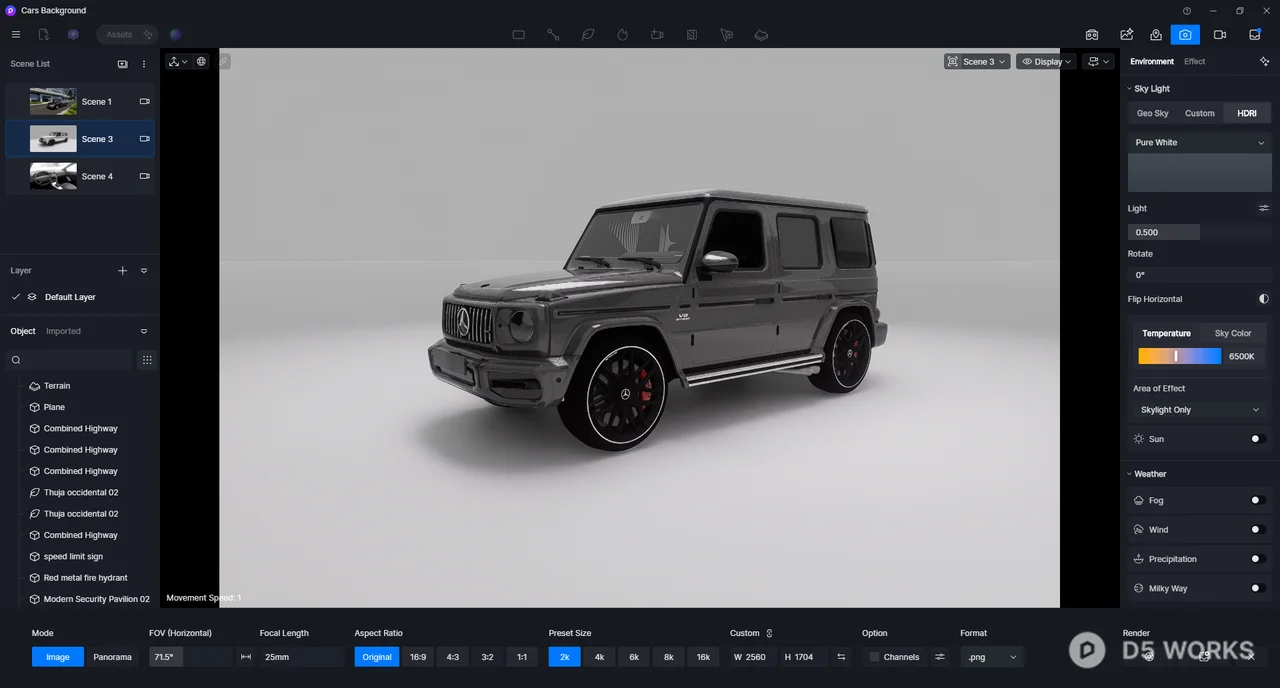
Task: Update camera for Scene 4
Action: (x=144, y=176)
